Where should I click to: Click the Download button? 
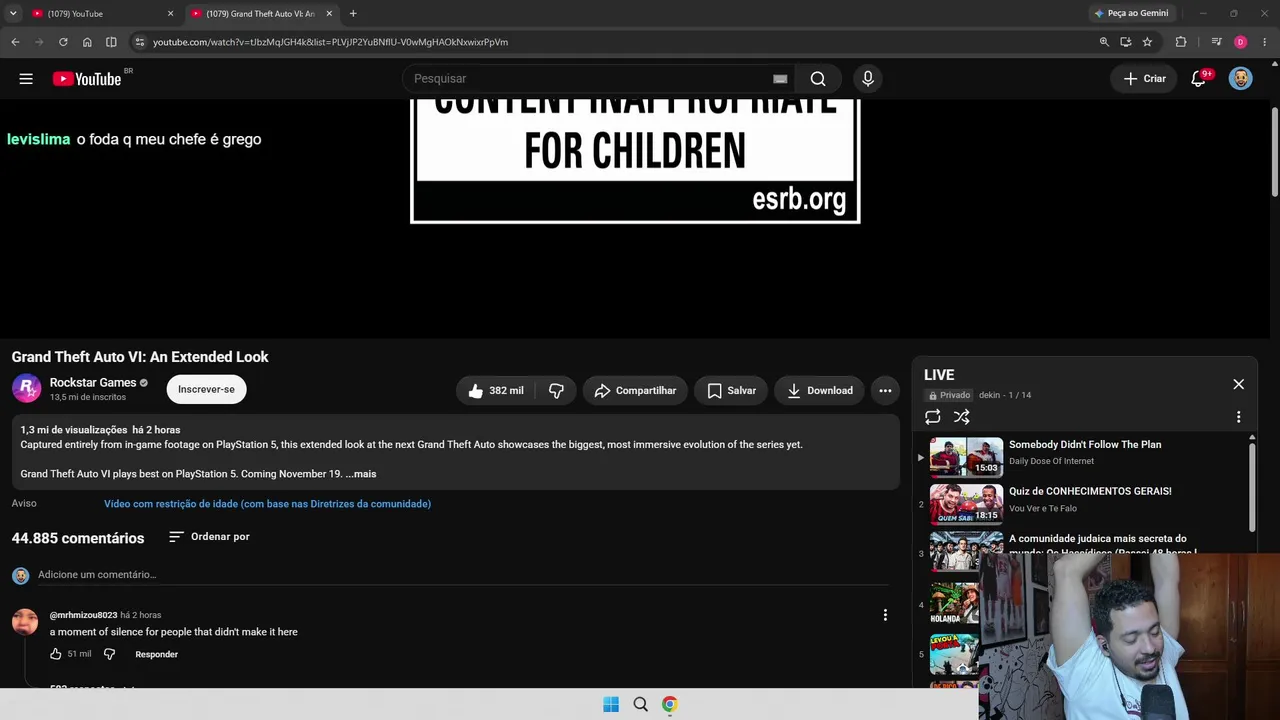[x=819, y=391]
